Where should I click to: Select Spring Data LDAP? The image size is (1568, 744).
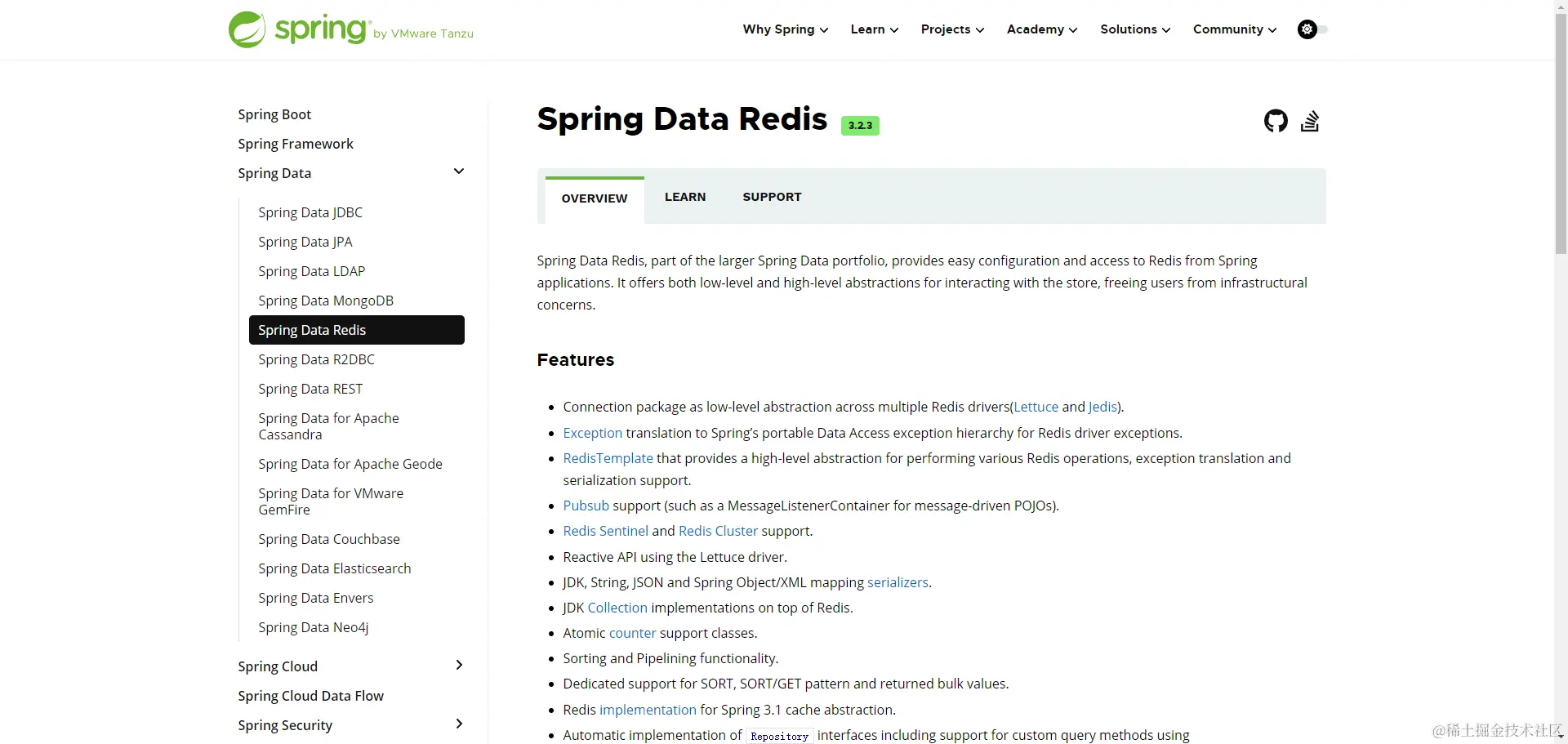[x=312, y=271]
